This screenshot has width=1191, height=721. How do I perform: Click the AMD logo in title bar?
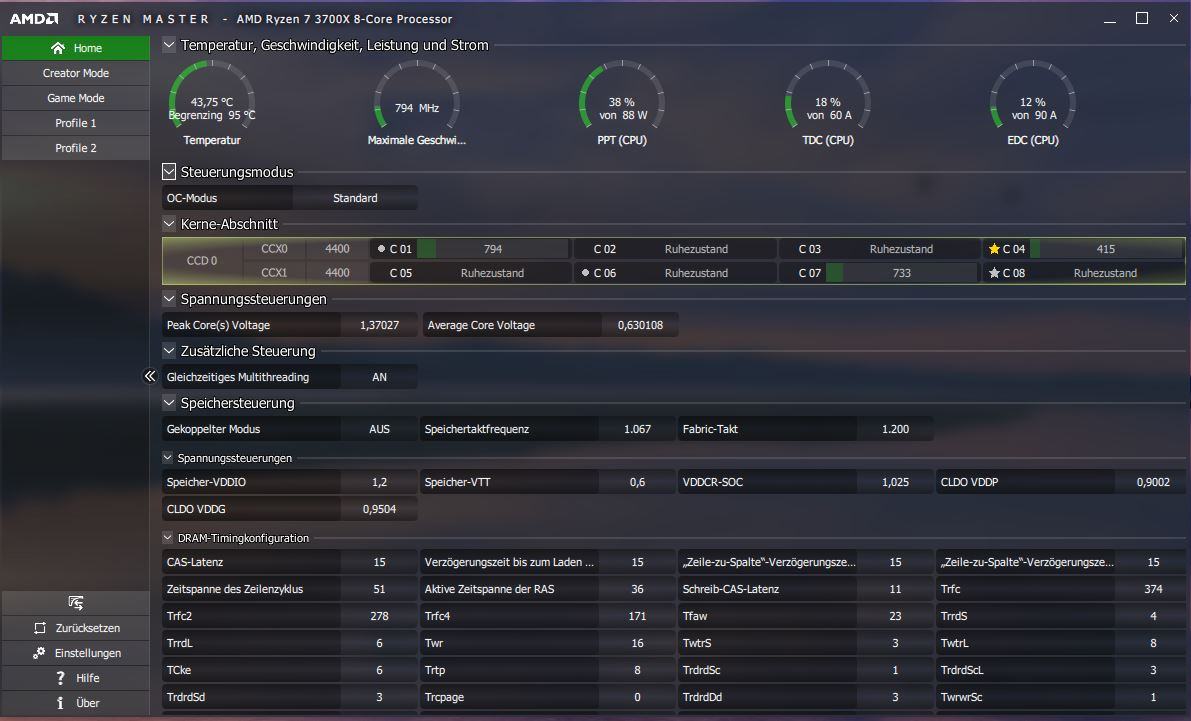click(x=34, y=18)
